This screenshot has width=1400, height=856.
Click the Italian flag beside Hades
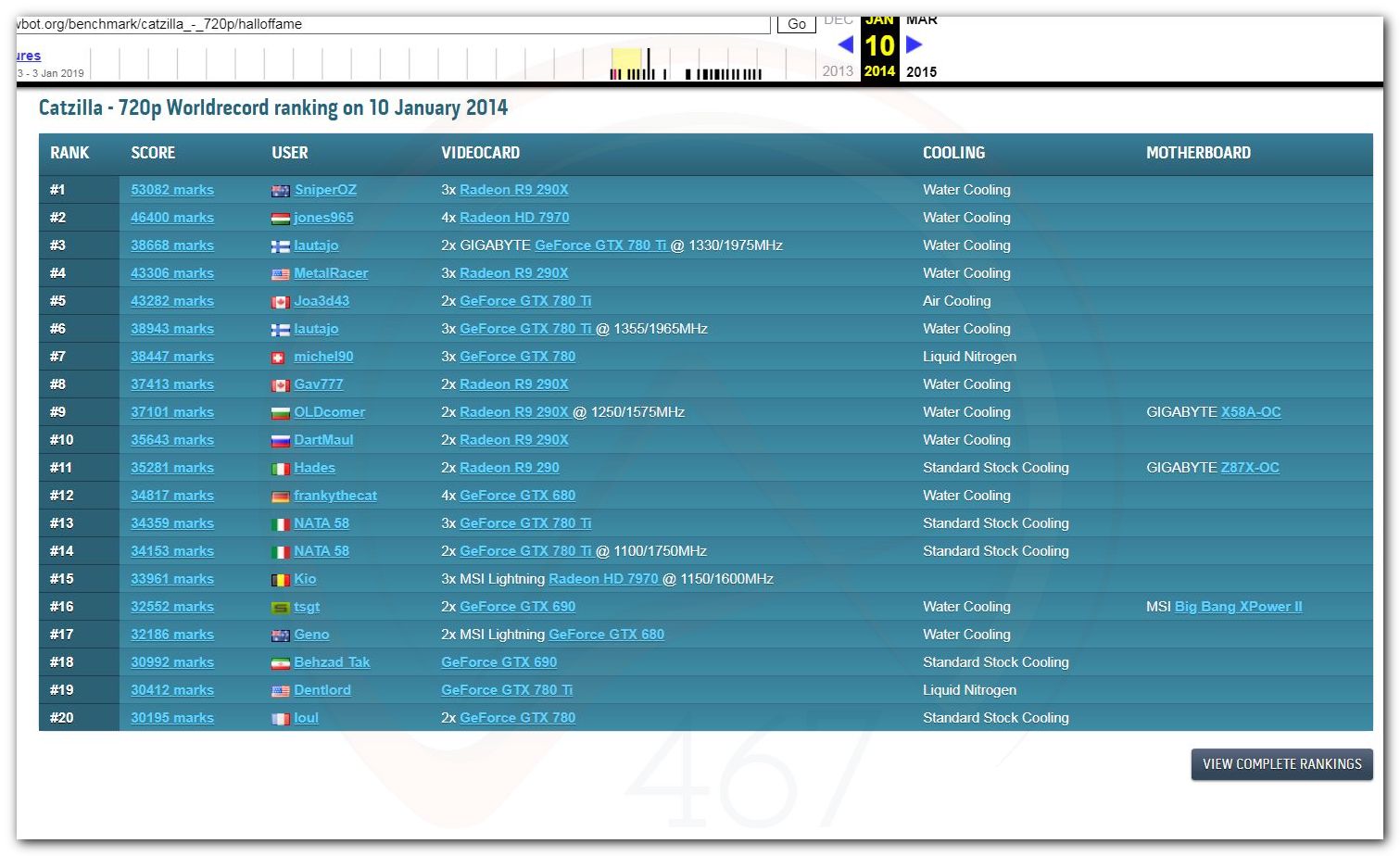(280, 469)
